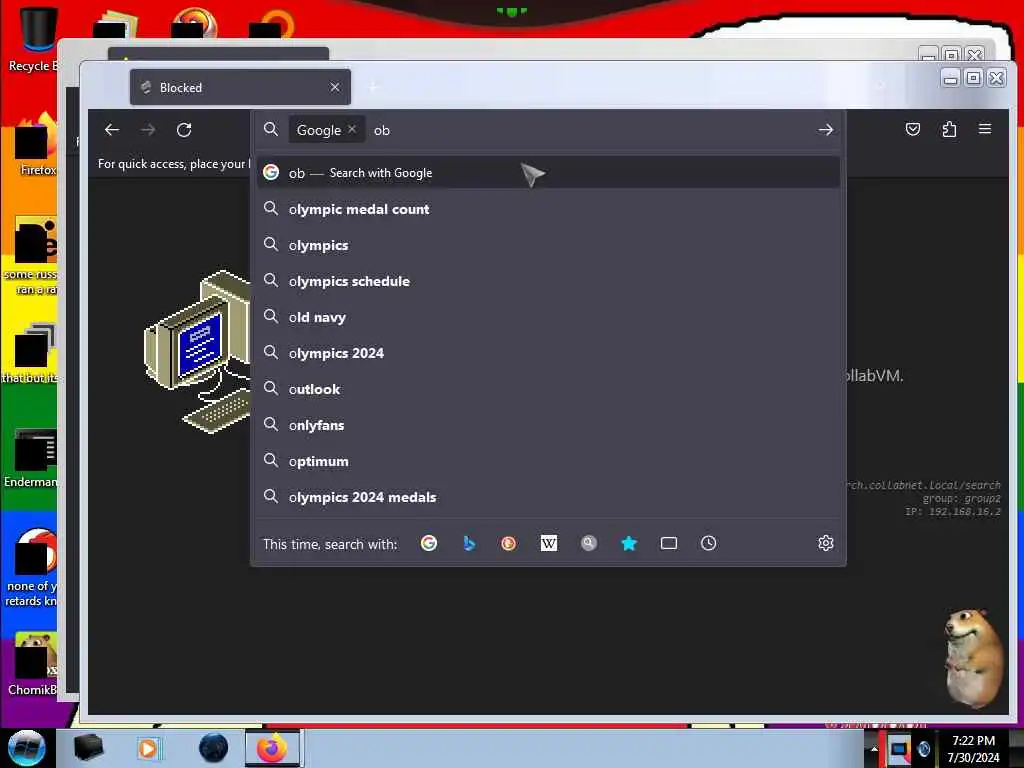The width and height of the screenshot is (1024, 768).
Task: Click the Firefox taskbar button
Action: (273, 748)
